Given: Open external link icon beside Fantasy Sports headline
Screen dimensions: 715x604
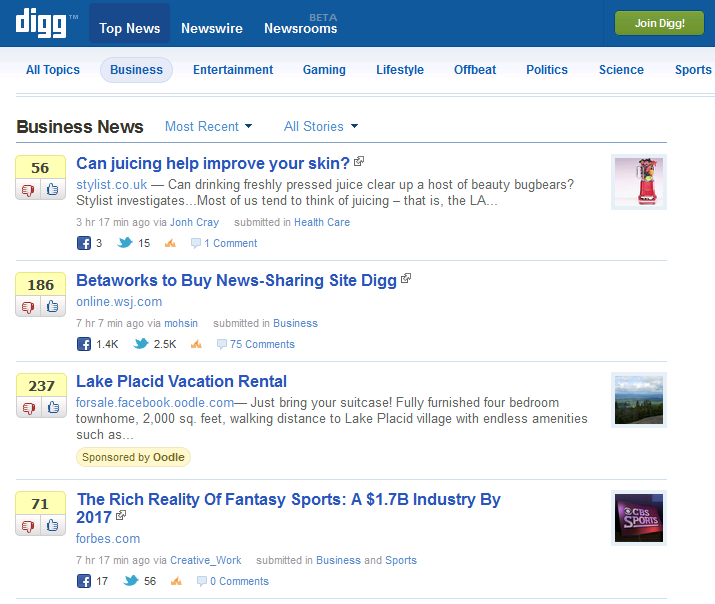Looking at the screenshot, I should point(121,515).
